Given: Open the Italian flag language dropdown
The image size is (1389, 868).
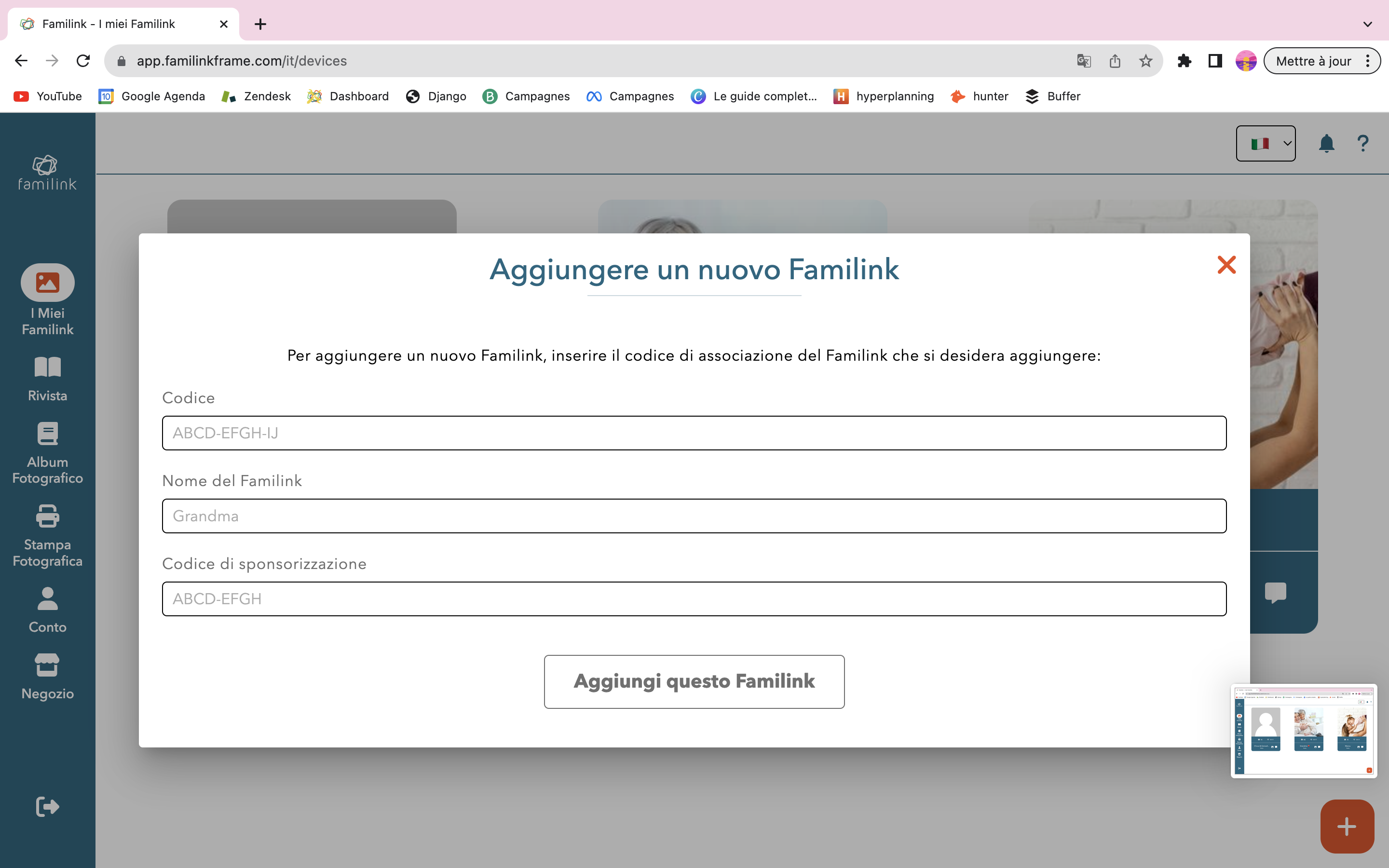Looking at the screenshot, I should click(x=1266, y=144).
